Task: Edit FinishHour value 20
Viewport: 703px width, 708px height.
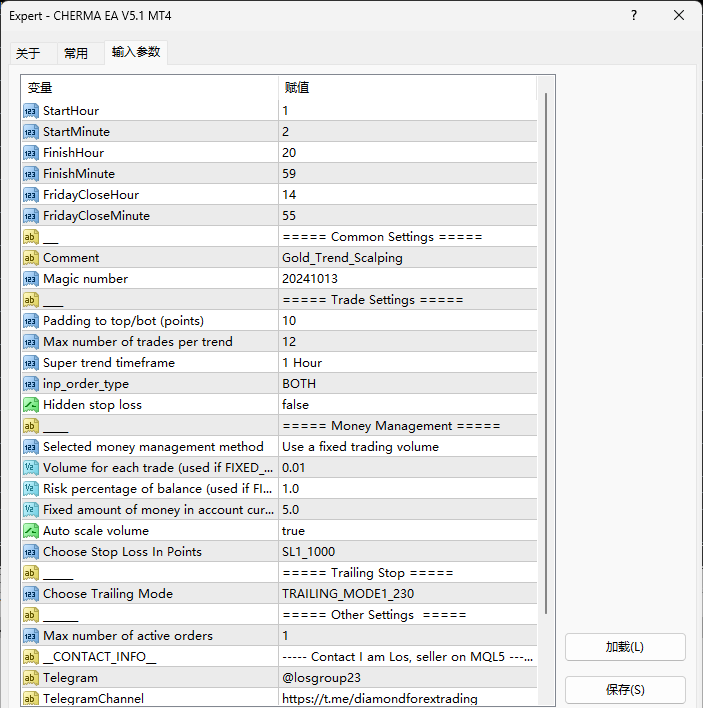Action: [408, 153]
